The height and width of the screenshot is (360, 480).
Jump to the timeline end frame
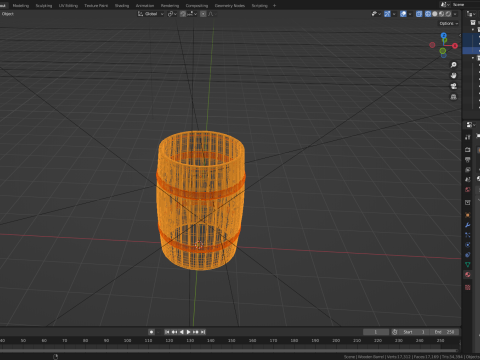(203, 332)
